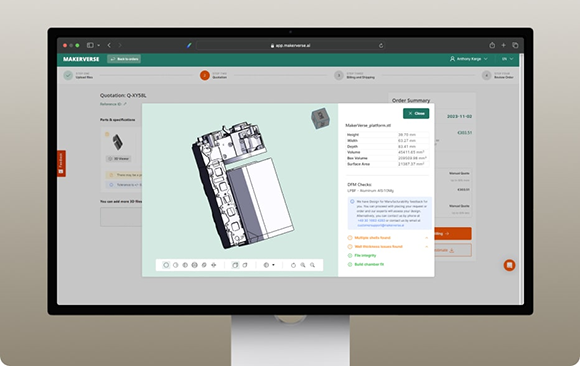Select the first shading mode icon in viewer toolbar

coord(166,265)
